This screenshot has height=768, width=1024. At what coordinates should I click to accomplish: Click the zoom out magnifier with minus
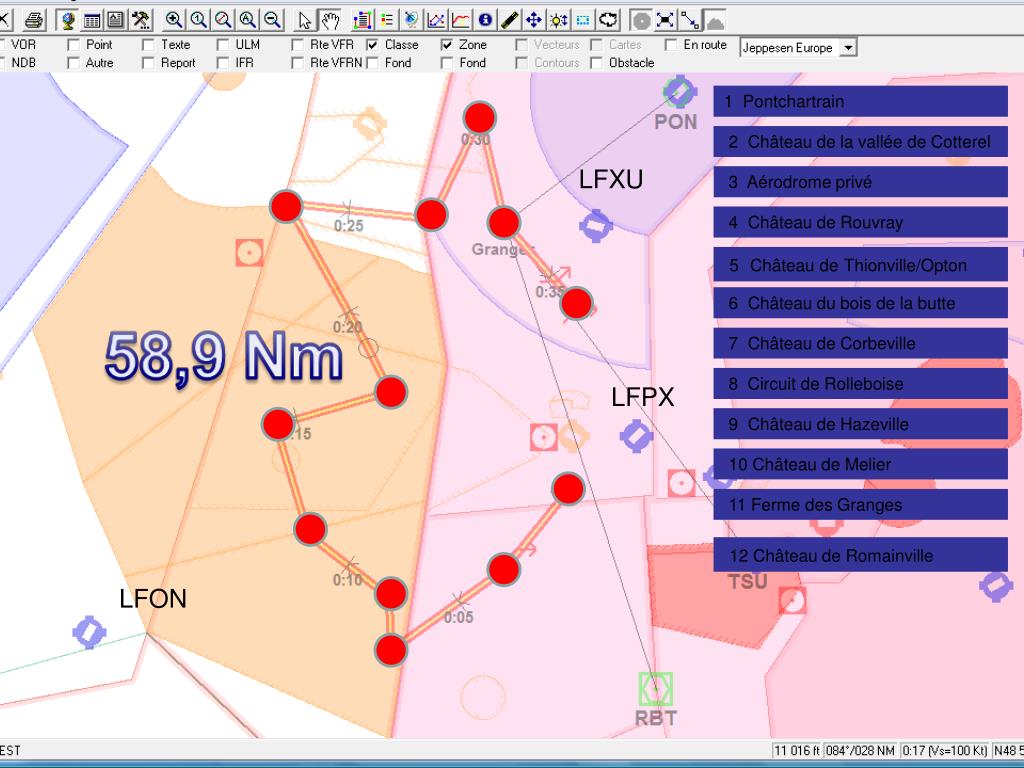click(272, 20)
